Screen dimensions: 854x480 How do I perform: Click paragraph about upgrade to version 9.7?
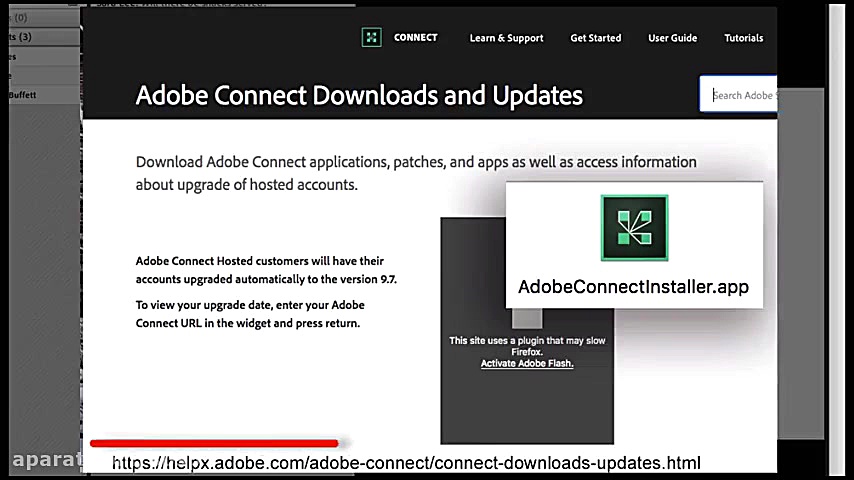pyautogui.click(x=266, y=270)
